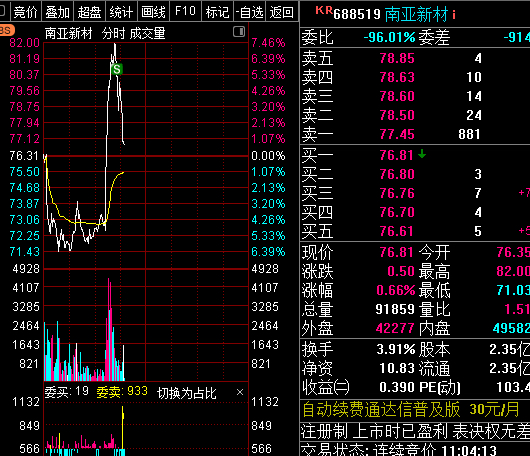
Task: Open F10 company info
Action: pos(185,12)
